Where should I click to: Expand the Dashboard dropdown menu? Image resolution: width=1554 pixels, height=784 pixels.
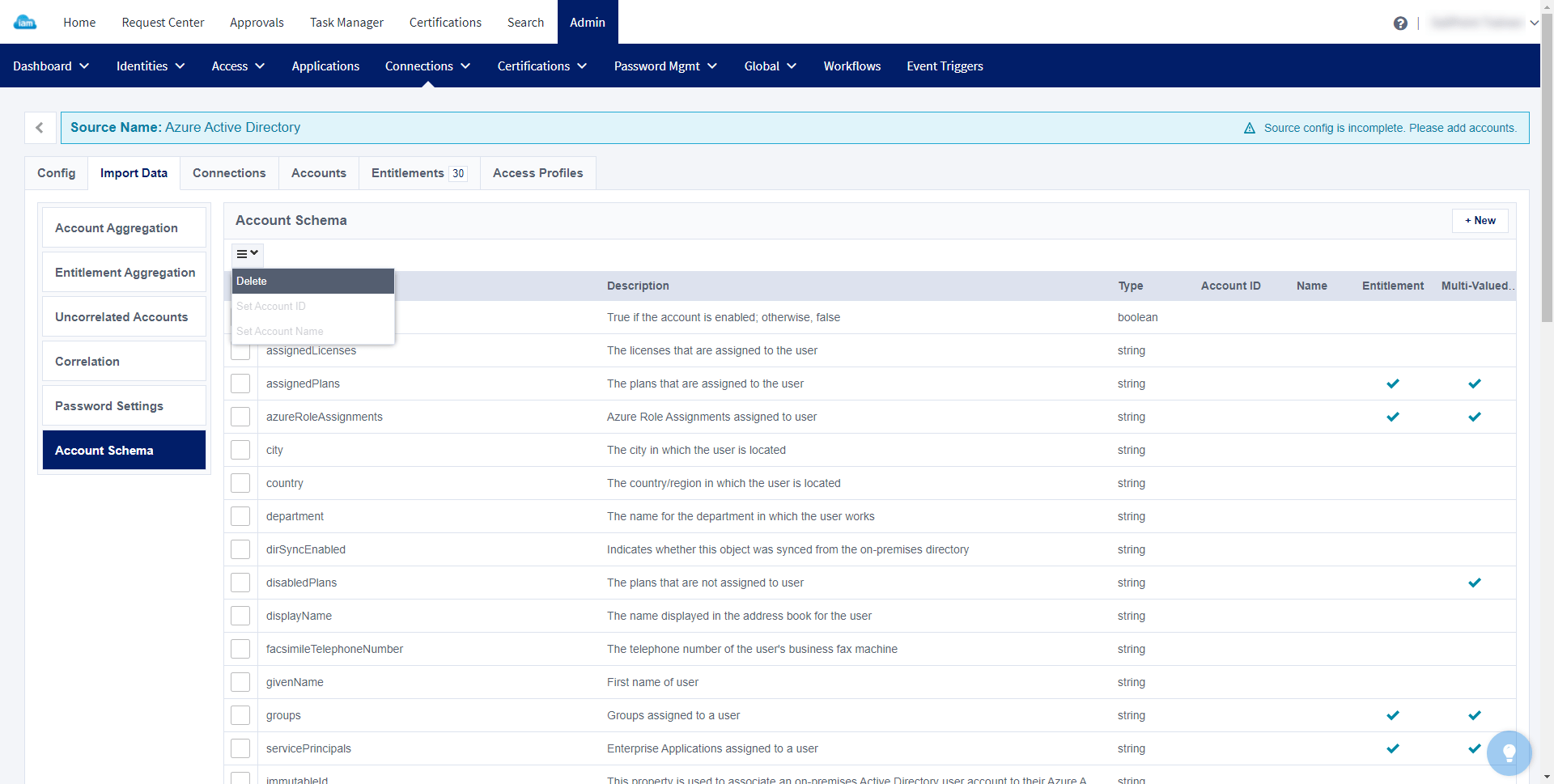pyautogui.click(x=51, y=66)
